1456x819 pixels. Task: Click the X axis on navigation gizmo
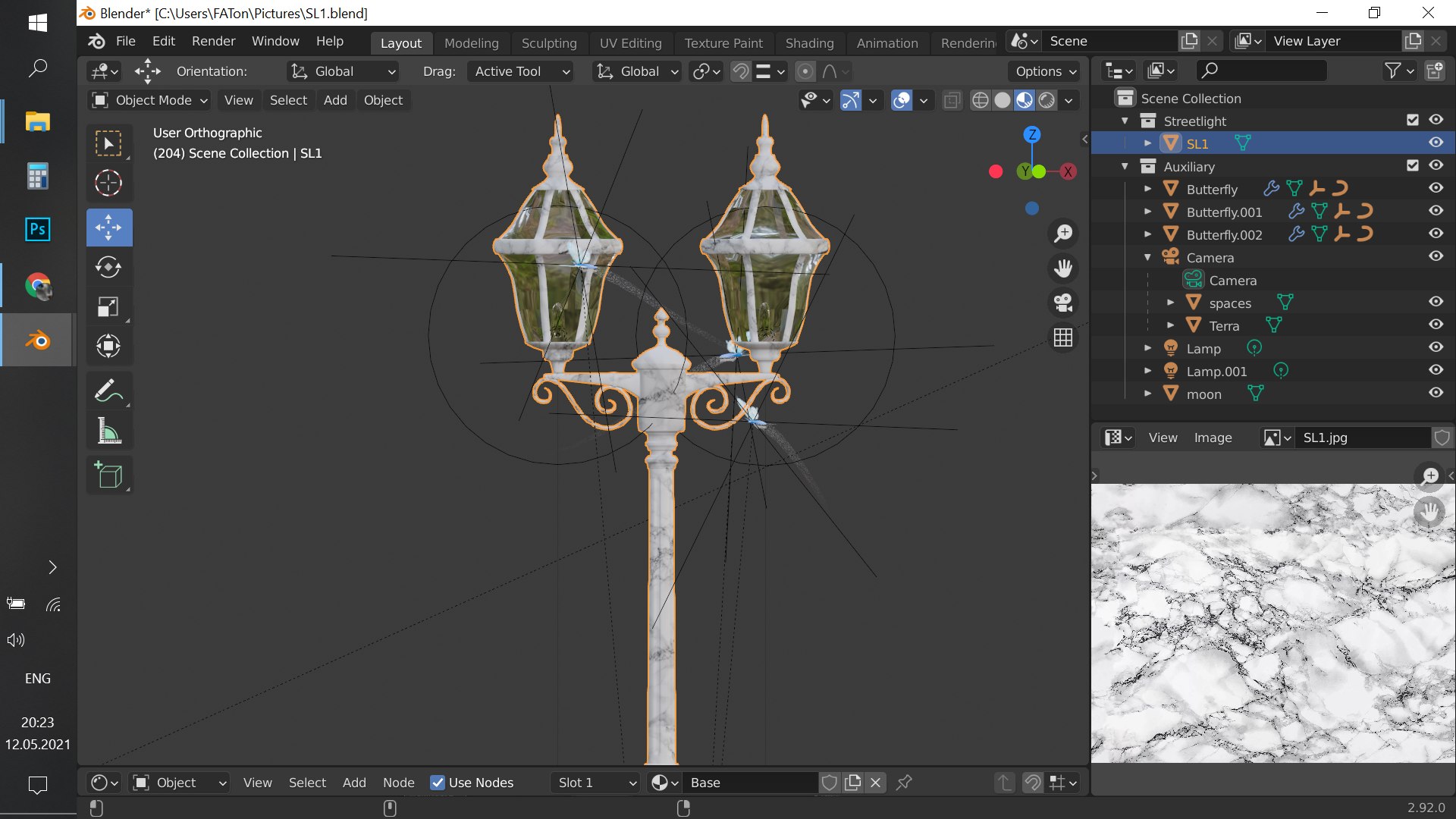pos(1068,171)
